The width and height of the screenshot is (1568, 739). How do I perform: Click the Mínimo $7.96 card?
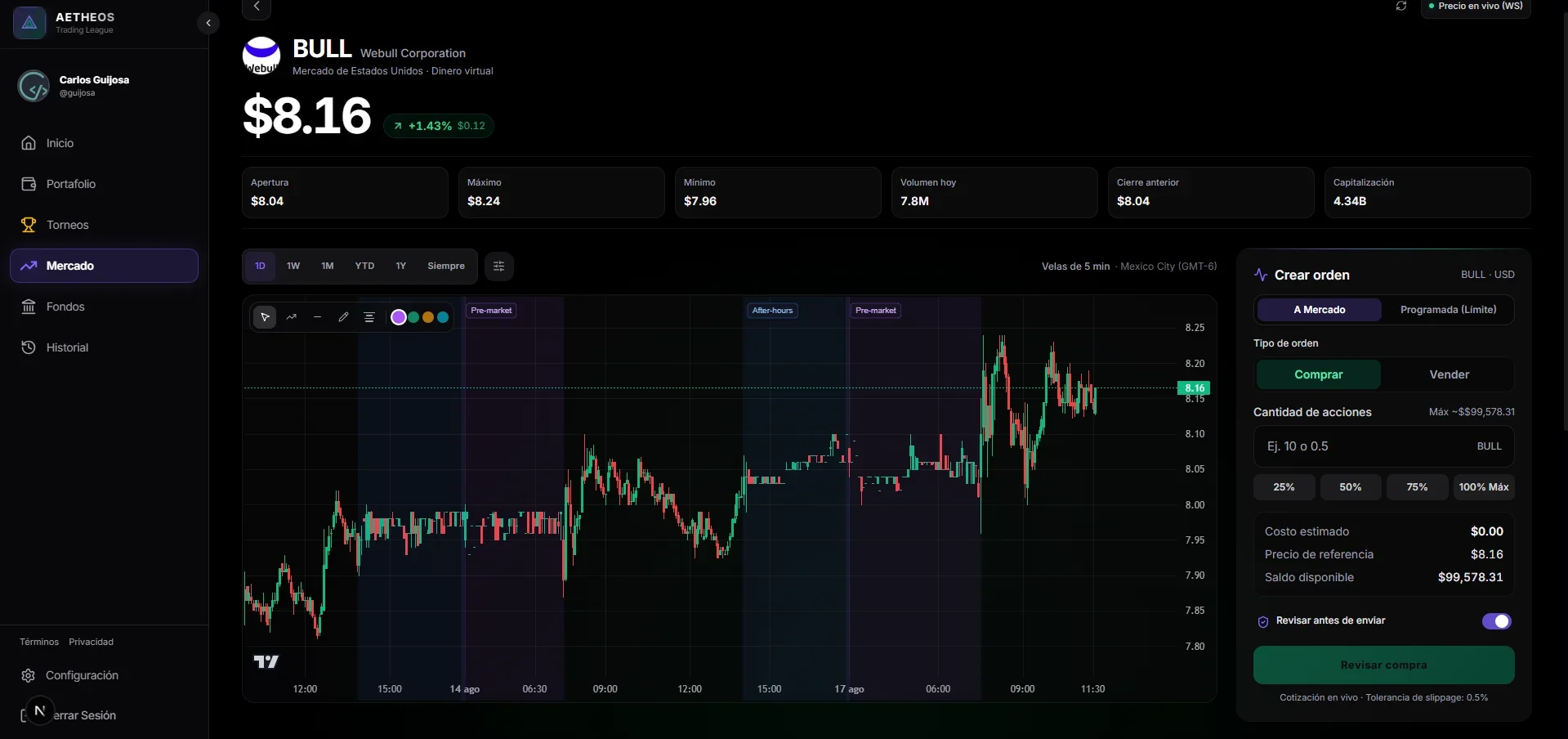click(x=778, y=193)
